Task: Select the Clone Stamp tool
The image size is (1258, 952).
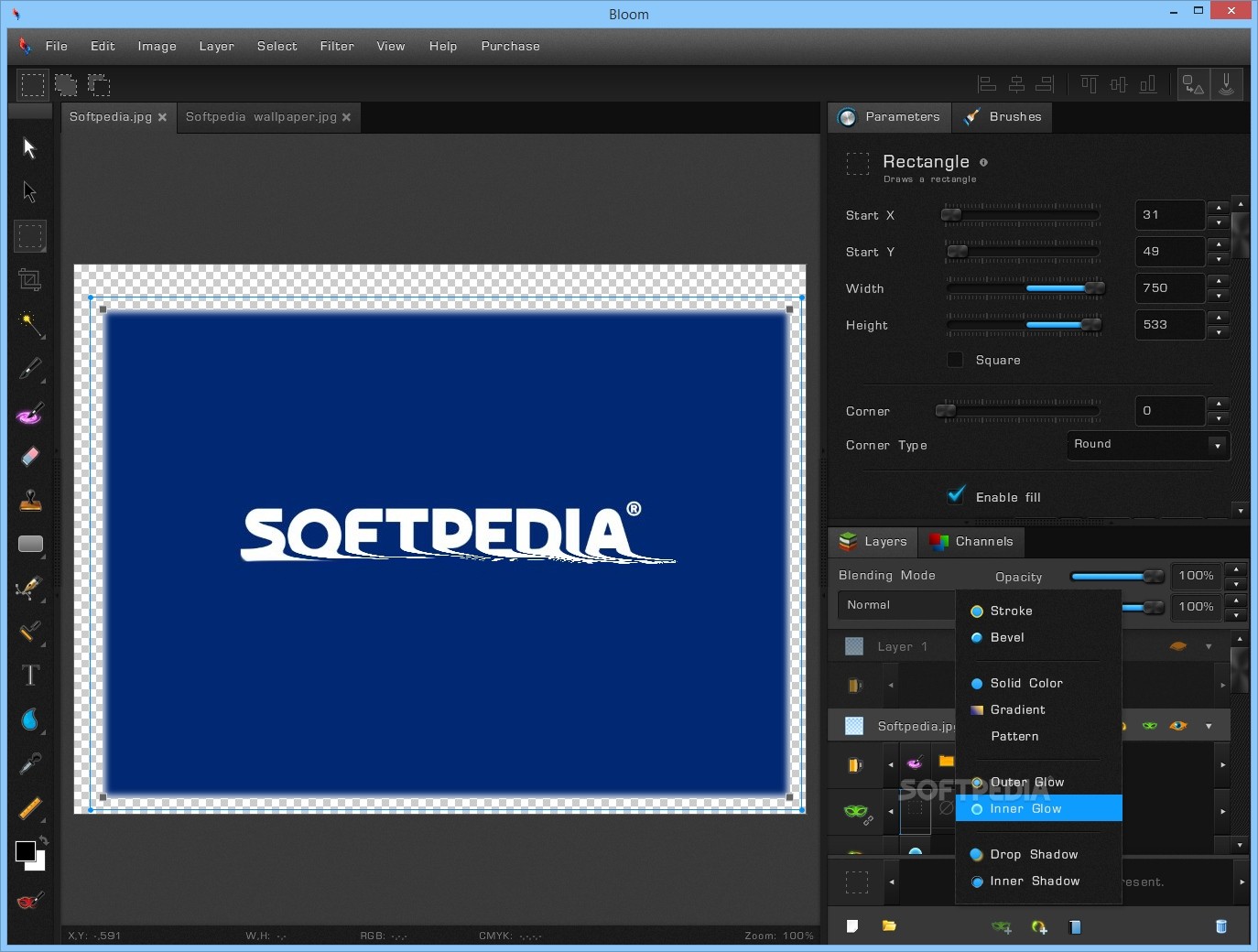Action: pos(29,500)
